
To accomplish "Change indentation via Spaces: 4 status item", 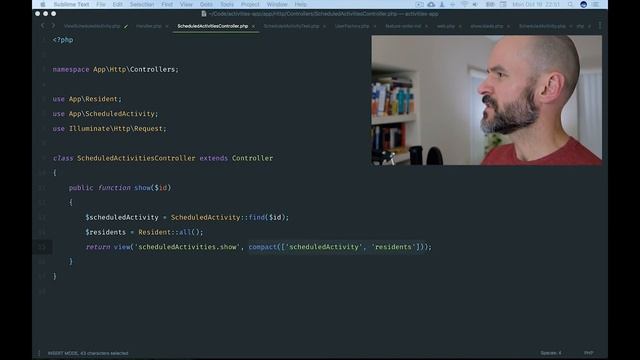I will [551, 353].
